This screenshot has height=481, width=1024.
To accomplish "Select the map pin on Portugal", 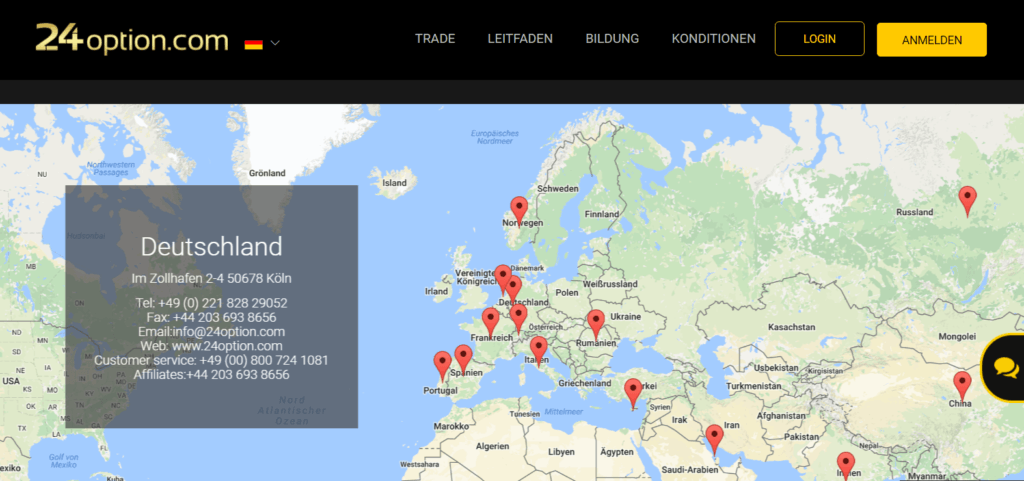I will 442,366.
